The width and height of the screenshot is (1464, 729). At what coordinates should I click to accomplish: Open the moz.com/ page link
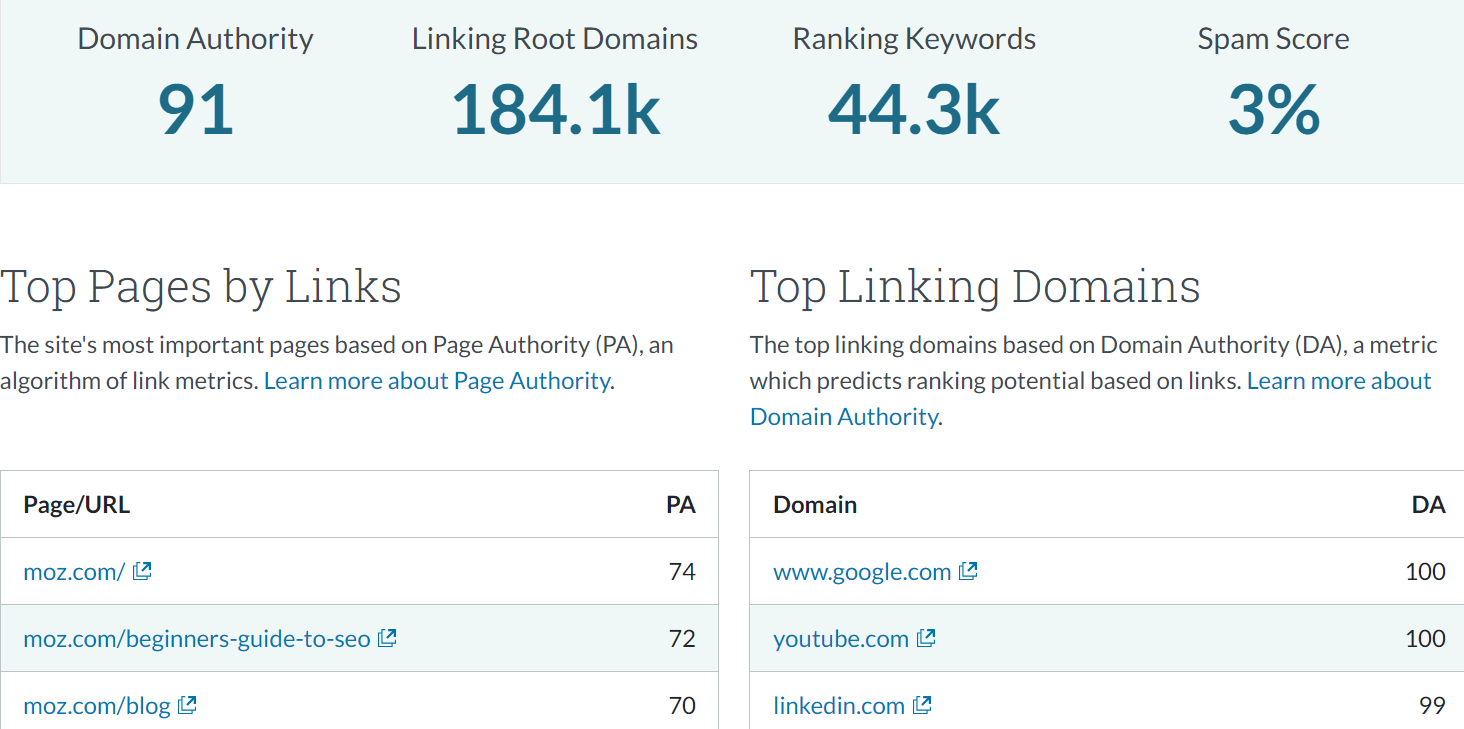[74, 572]
